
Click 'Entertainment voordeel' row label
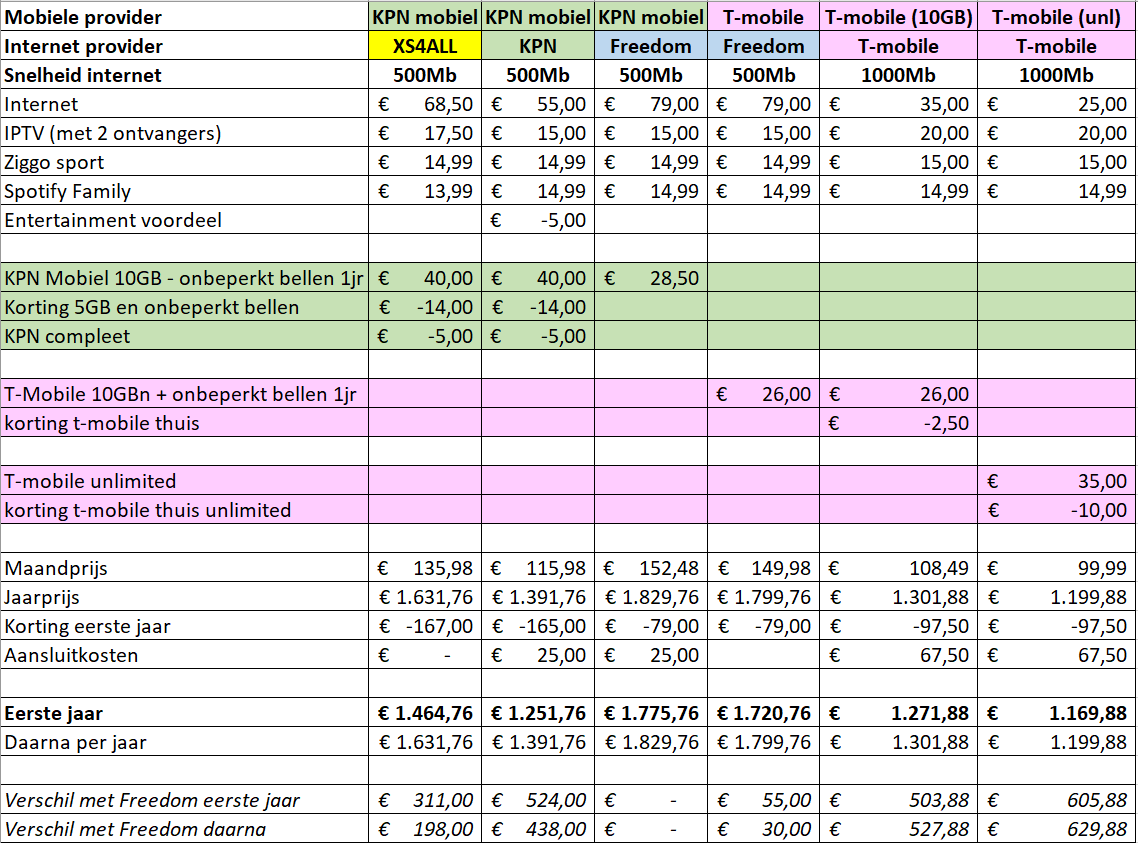pyautogui.click(x=184, y=220)
